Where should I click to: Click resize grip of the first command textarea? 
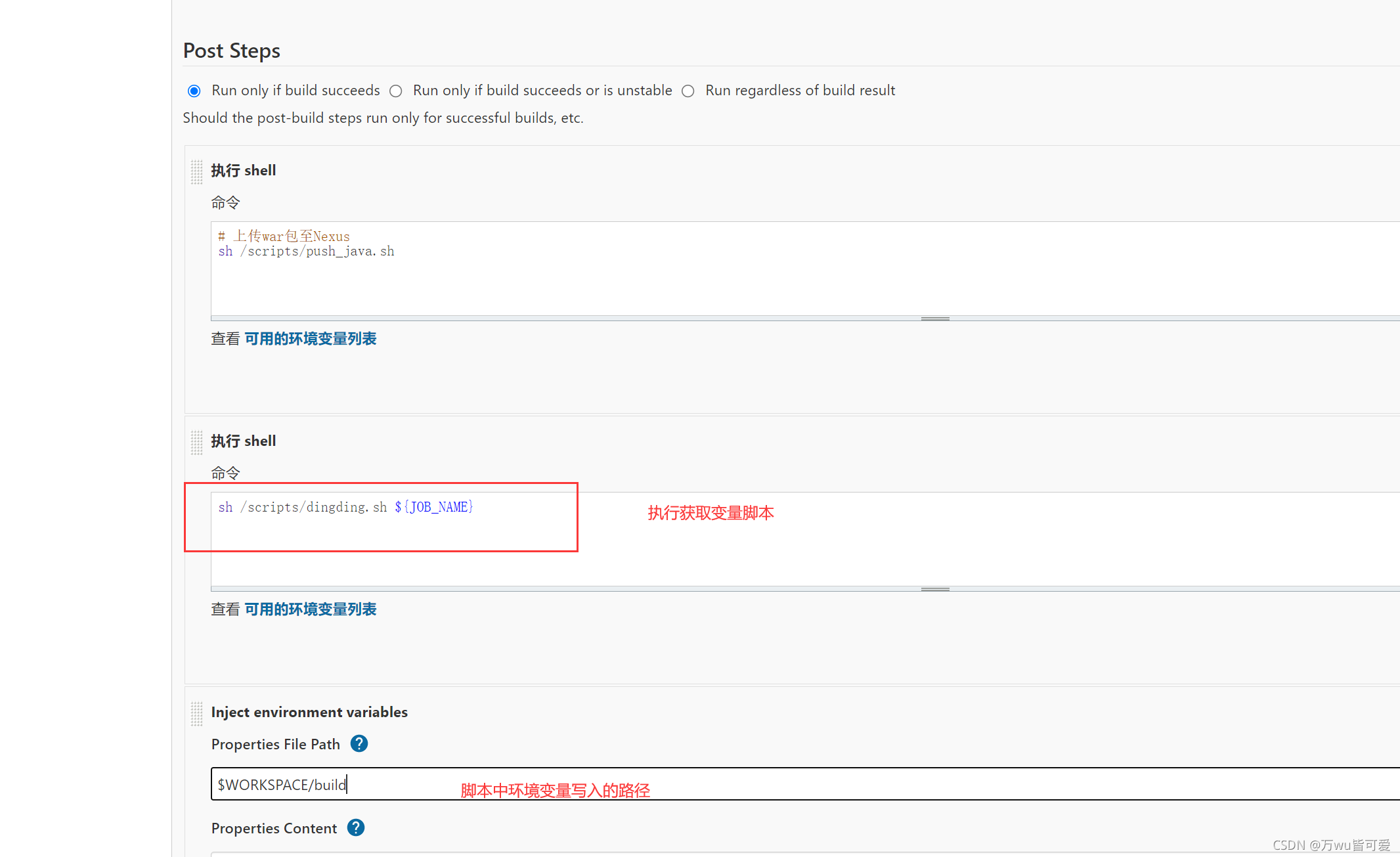coord(935,319)
